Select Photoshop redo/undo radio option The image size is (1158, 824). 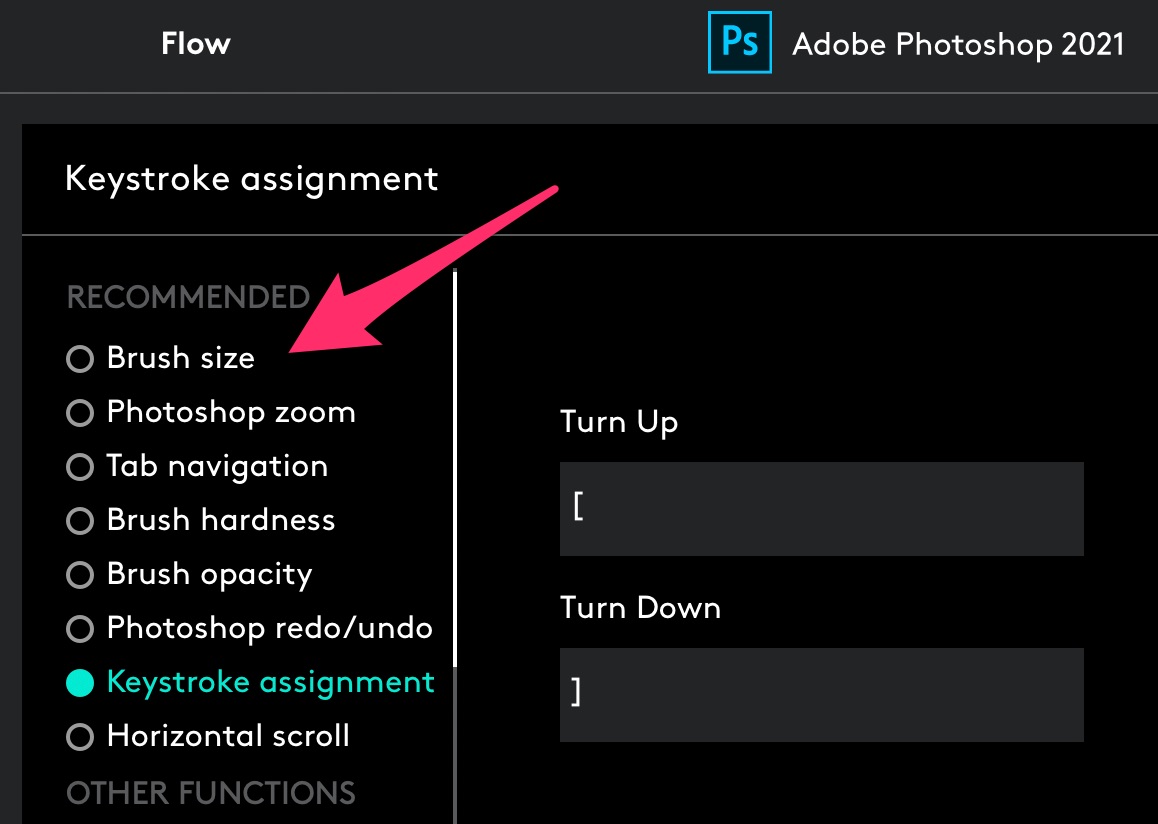click(80, 629)
